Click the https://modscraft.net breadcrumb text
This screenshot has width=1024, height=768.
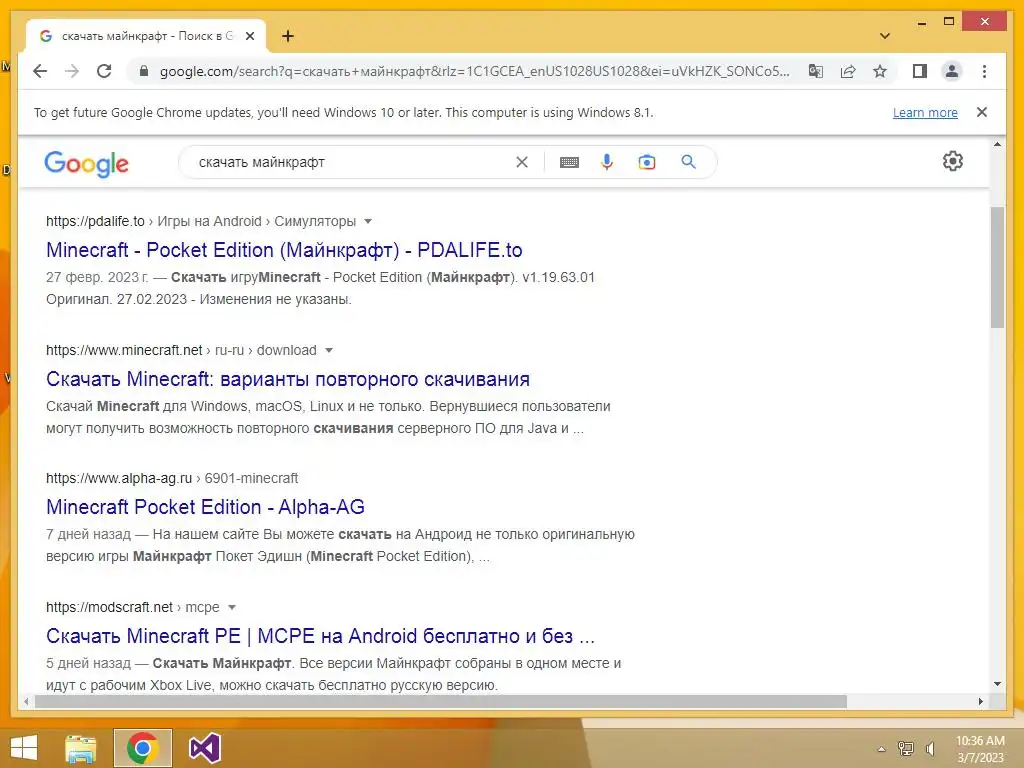pos(109,607)
